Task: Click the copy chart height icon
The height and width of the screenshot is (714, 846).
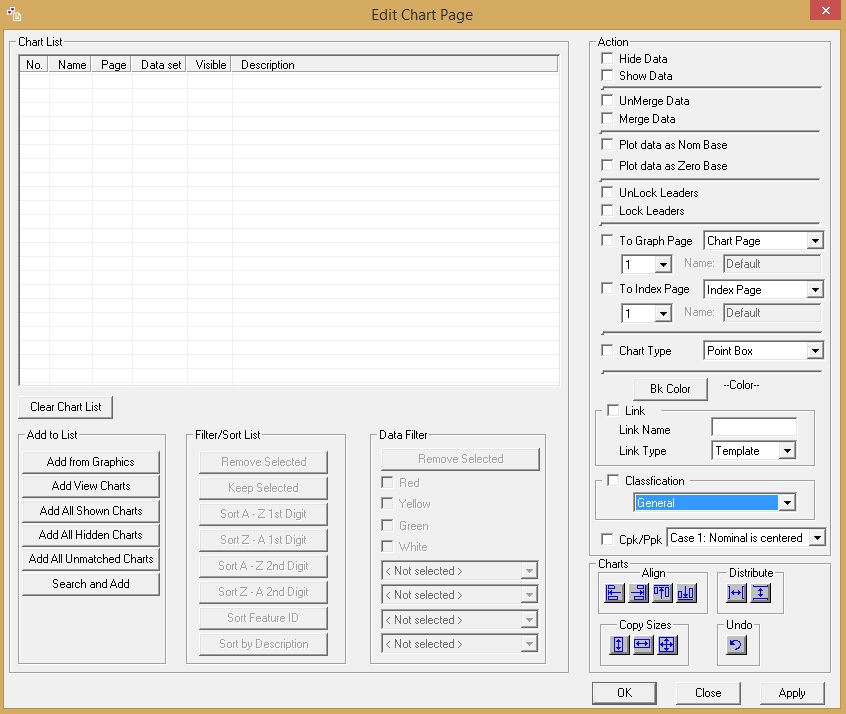Action: 616,644
